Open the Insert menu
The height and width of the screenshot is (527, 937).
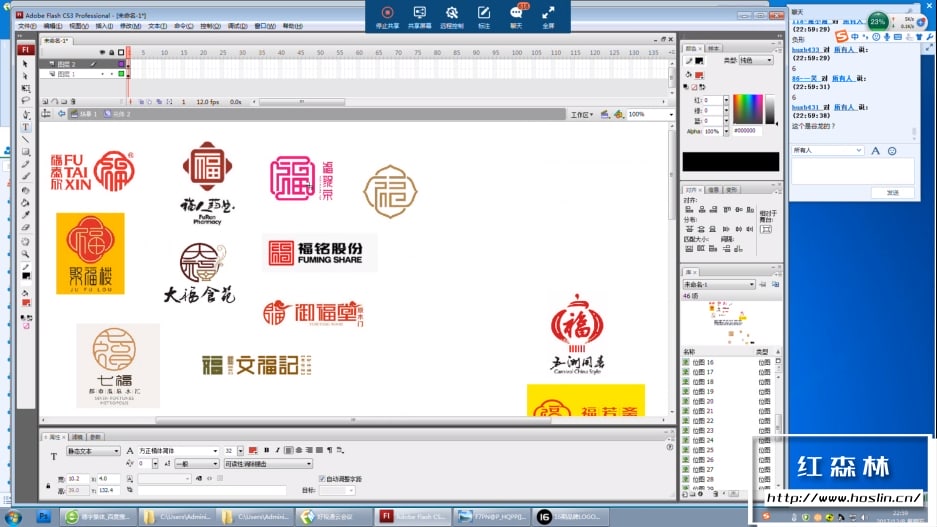[x=104, y=26]
